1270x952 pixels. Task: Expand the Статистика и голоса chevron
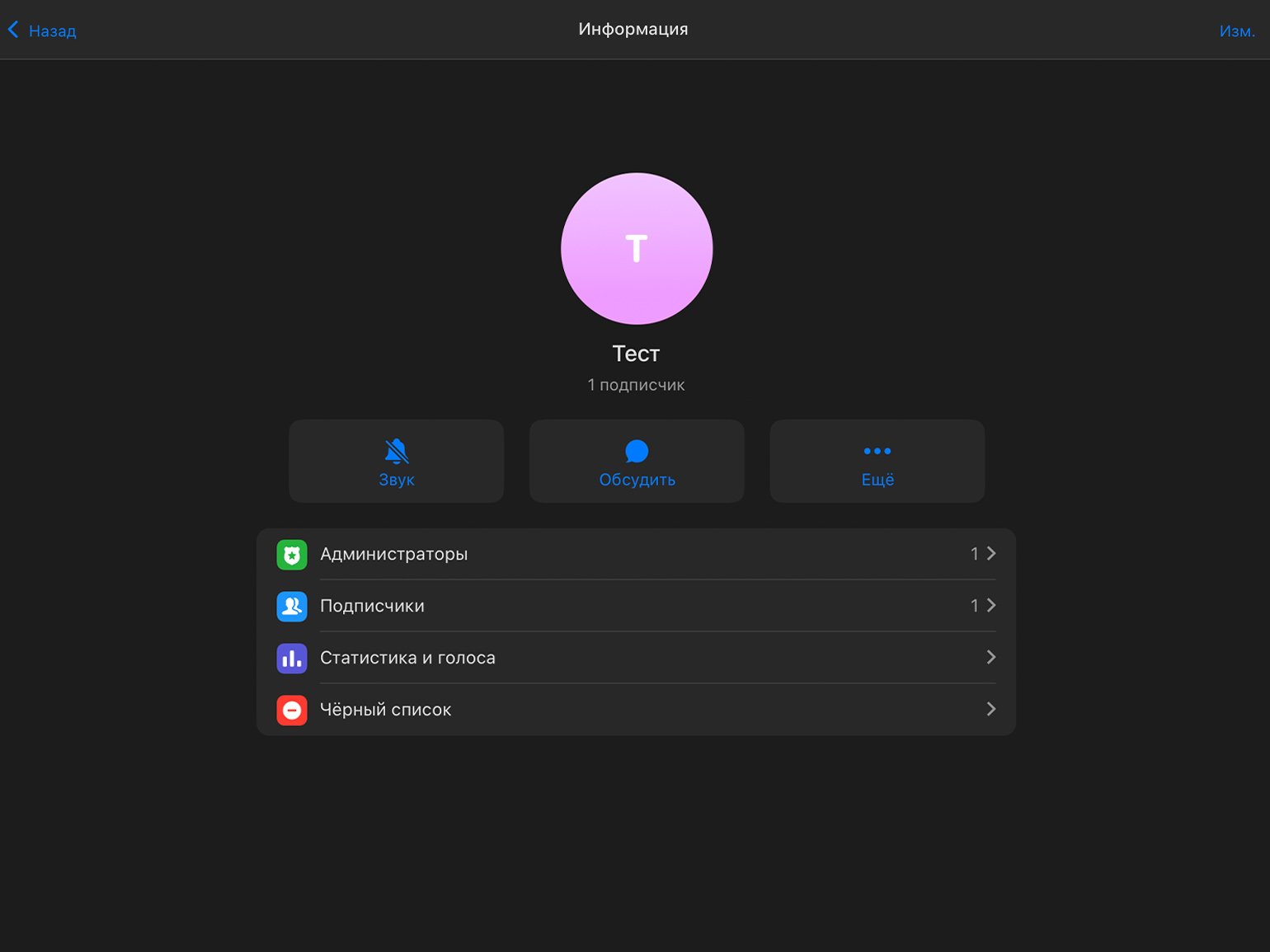[991, 658]
